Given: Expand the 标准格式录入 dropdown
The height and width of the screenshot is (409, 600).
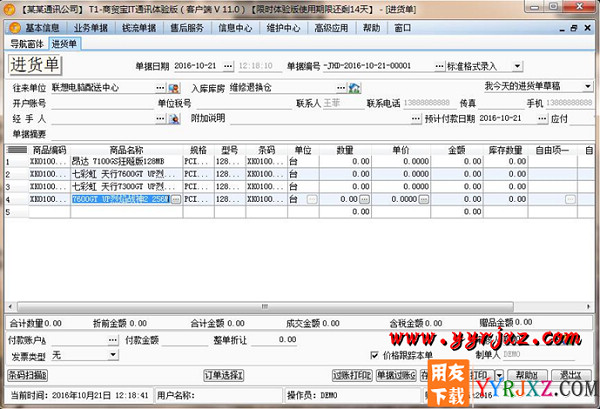Looking at the screenshot, I should 517,66.
